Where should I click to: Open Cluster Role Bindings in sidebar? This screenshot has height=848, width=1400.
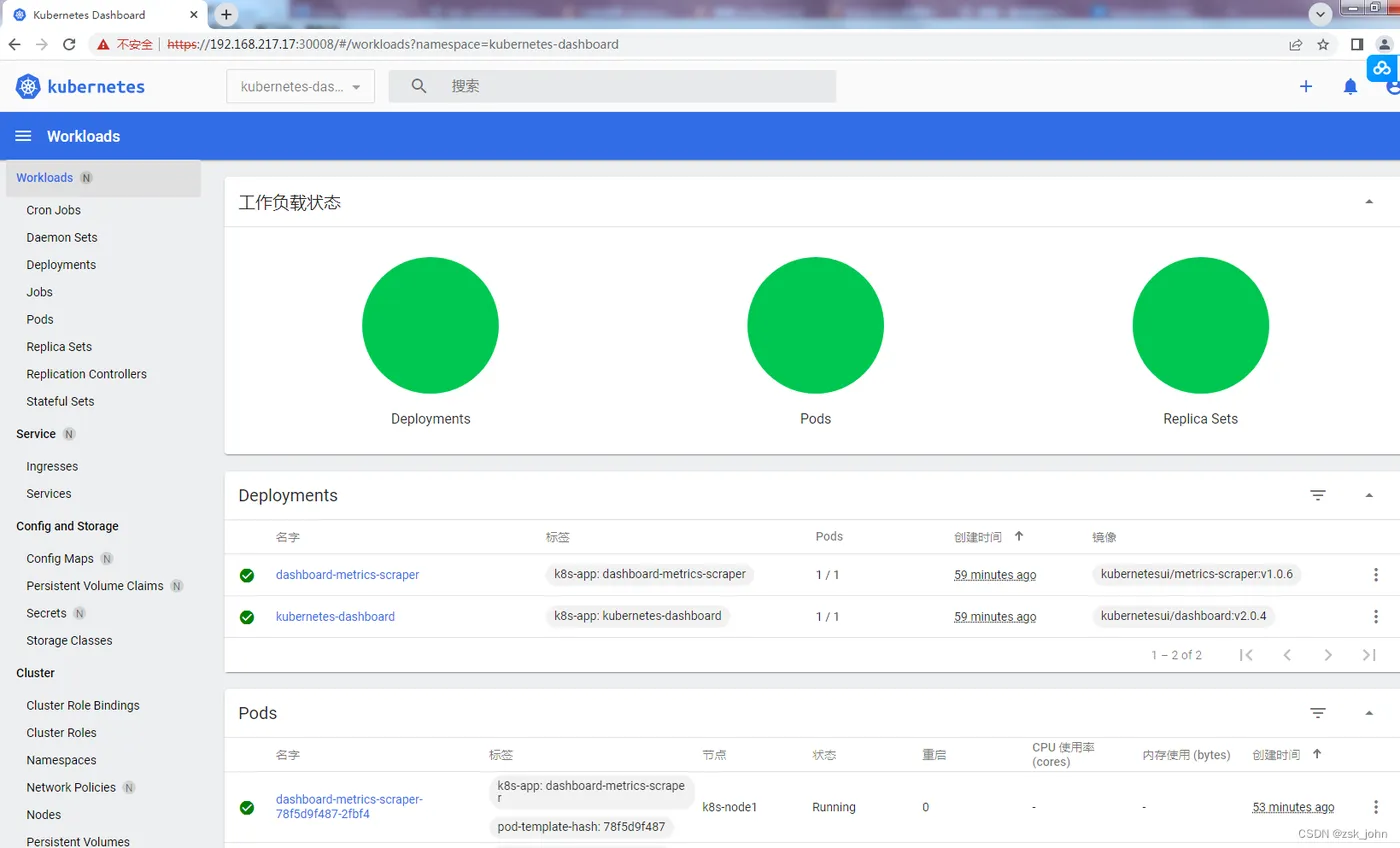(83, 705)
